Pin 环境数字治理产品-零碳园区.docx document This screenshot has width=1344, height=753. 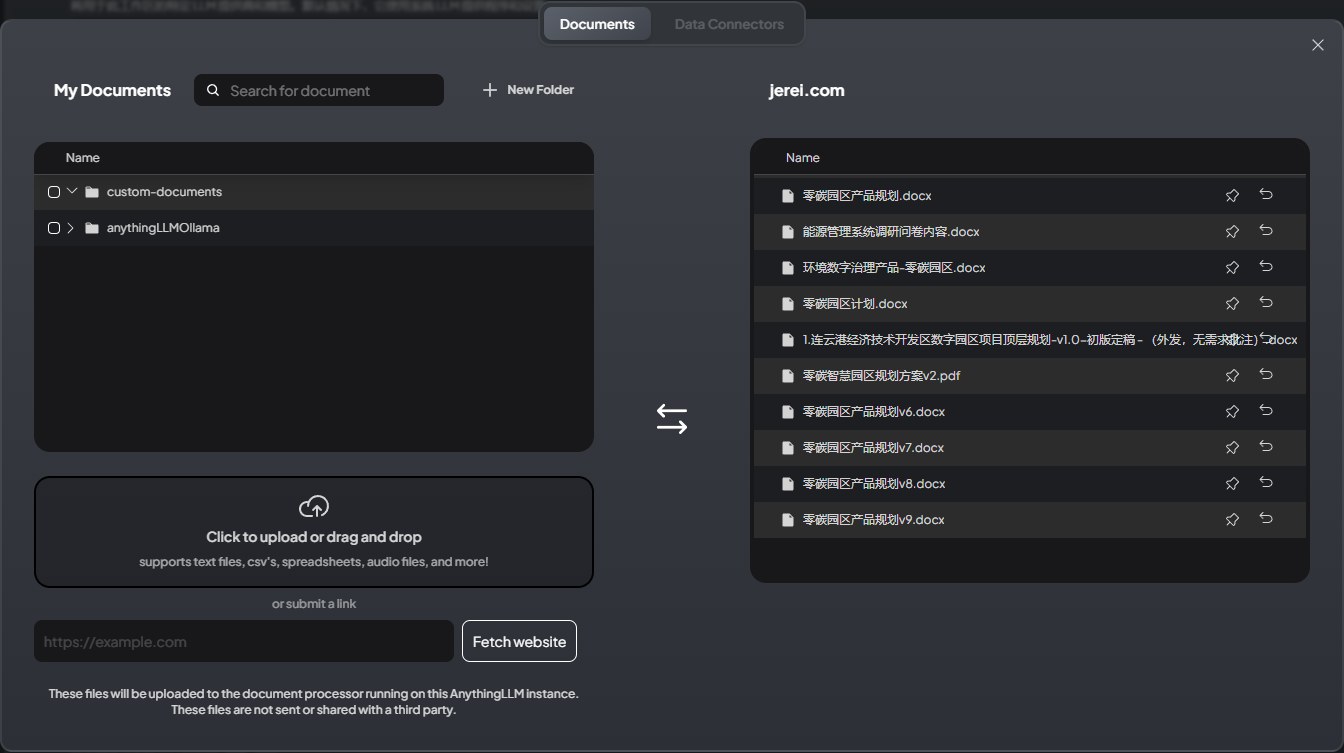(1232, 268)
